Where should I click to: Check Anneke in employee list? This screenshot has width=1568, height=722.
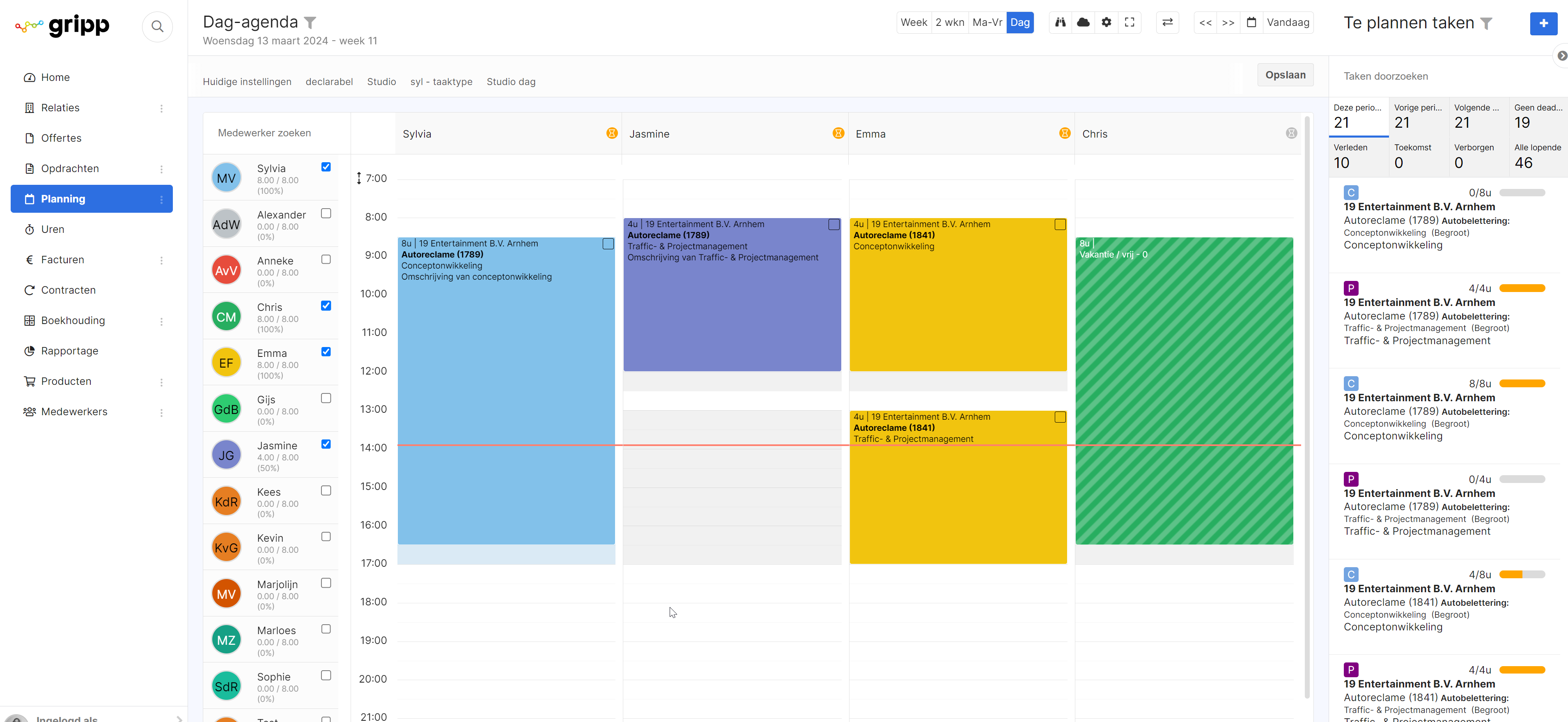(326, 259)
